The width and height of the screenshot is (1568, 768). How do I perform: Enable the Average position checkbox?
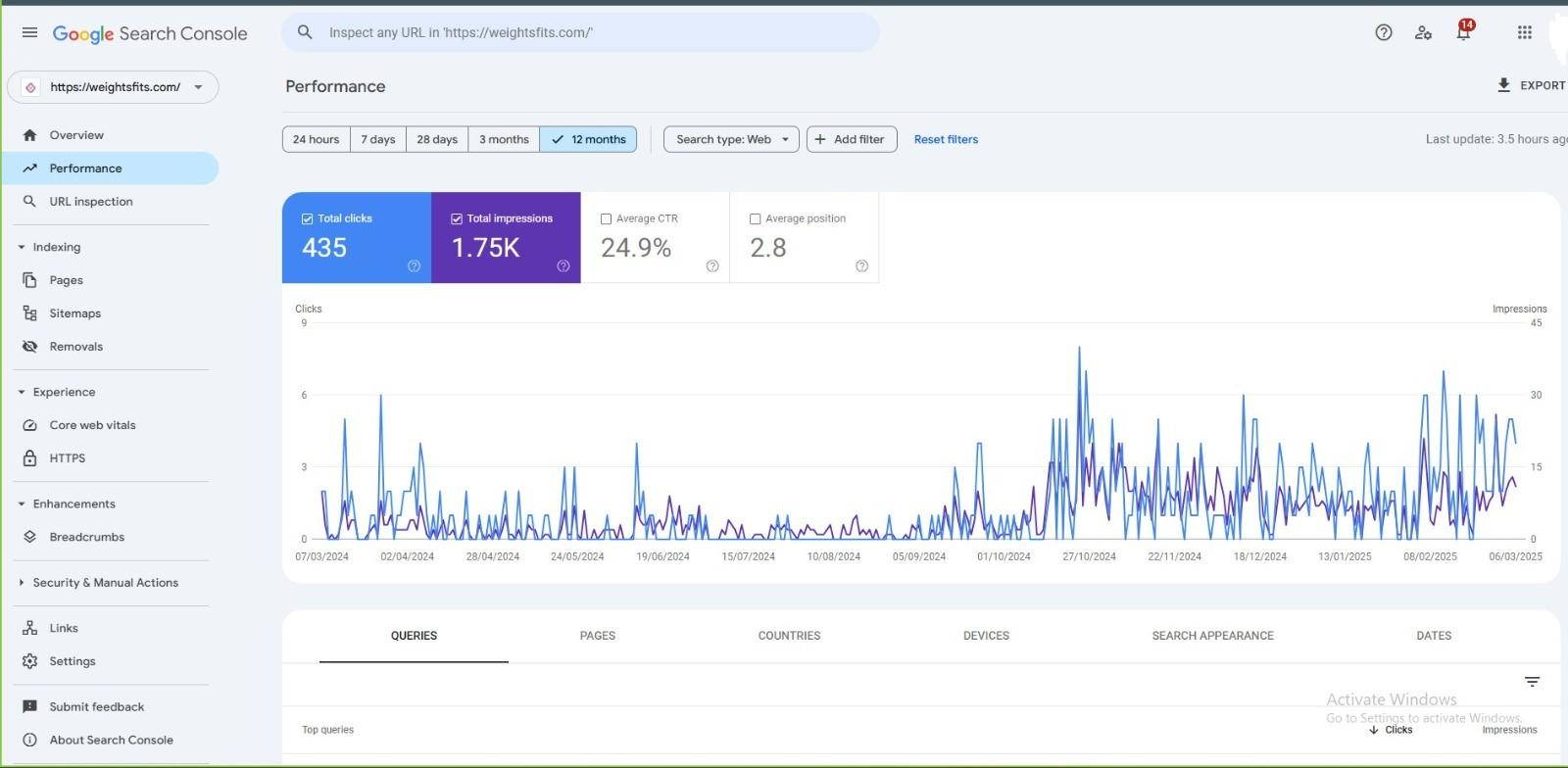755,218
